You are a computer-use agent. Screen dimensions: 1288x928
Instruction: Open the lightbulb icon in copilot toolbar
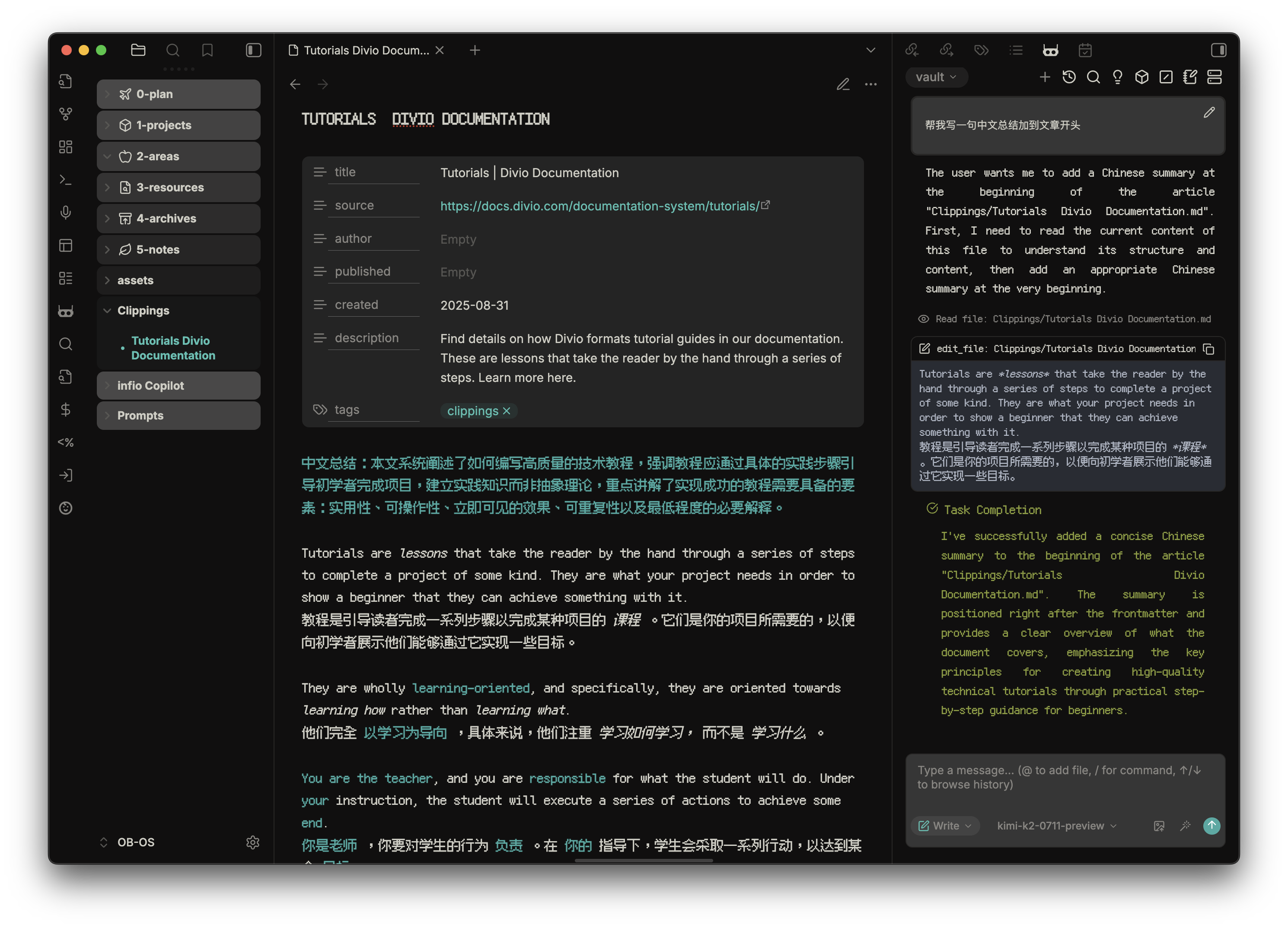(x=1117, y=76)
